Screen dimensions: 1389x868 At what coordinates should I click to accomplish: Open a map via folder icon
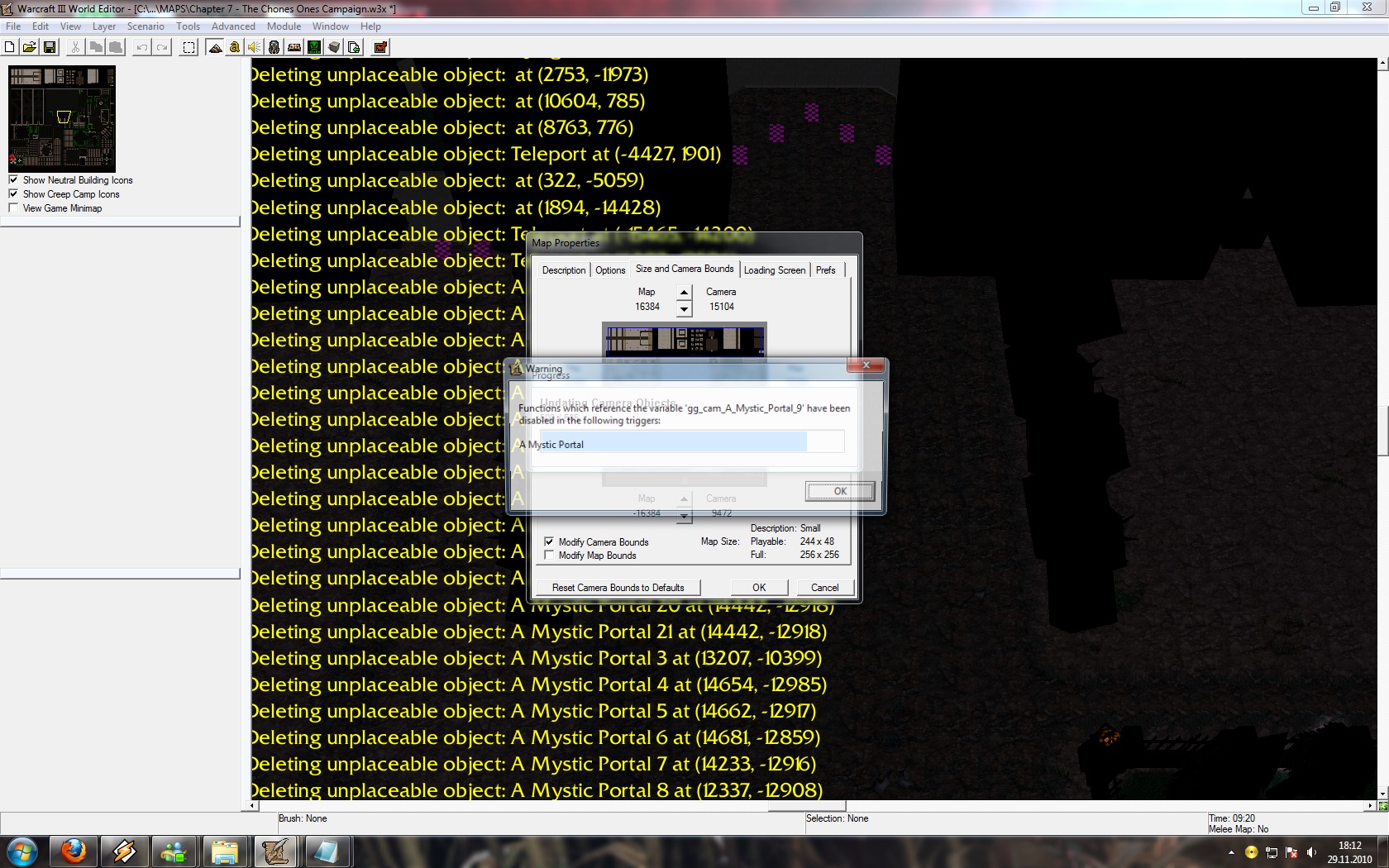tap(29, 47)
